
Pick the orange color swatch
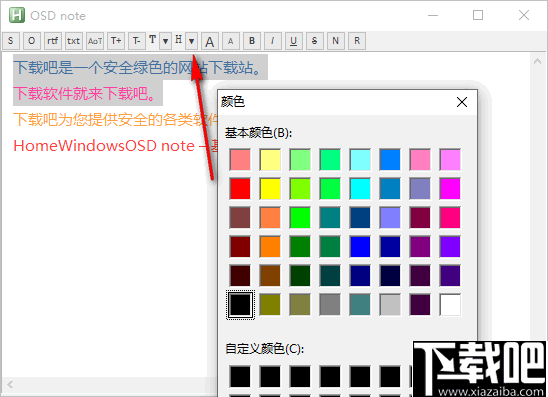(270, 247)
